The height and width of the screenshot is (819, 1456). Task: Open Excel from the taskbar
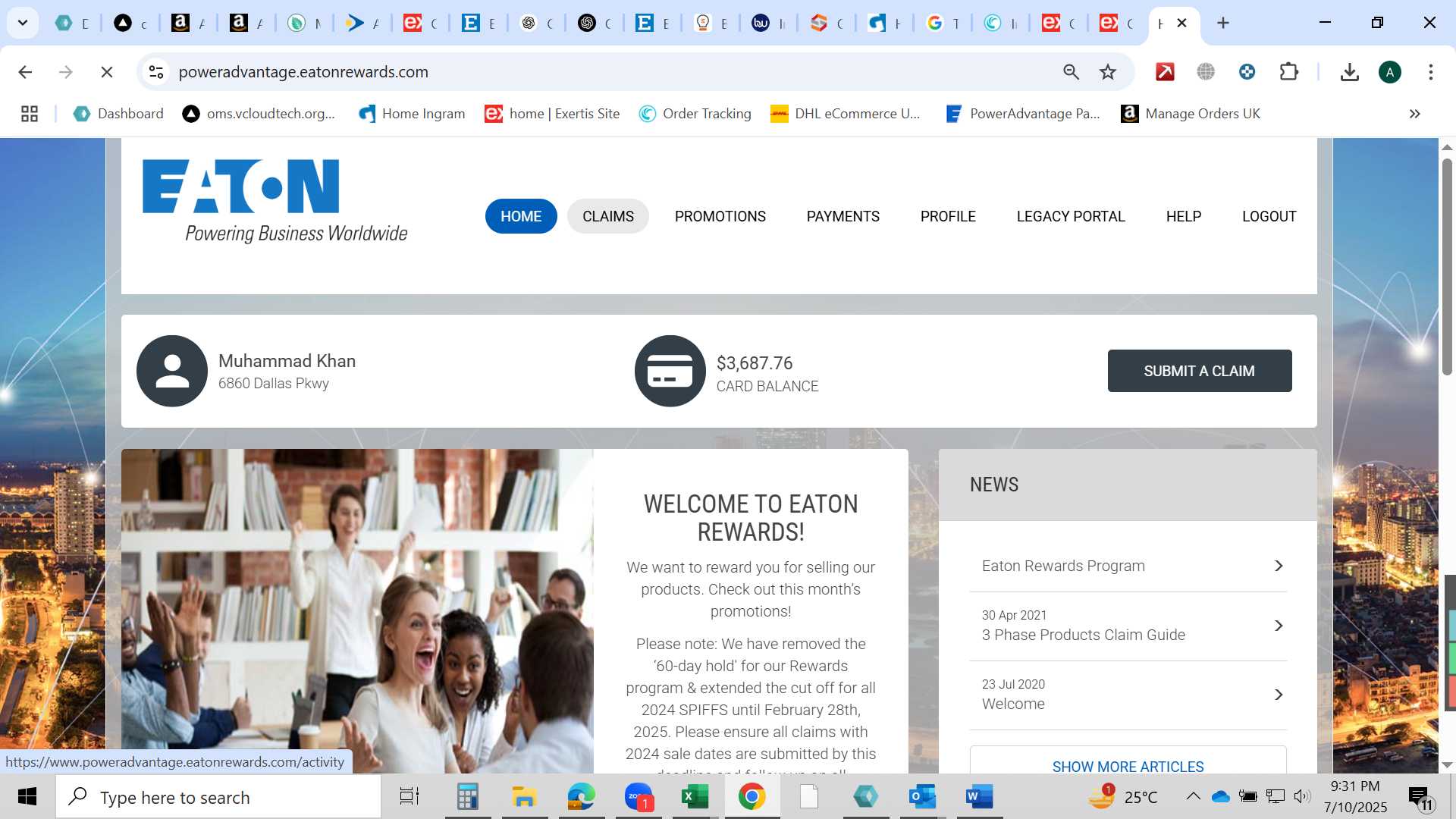[x=695, y=796]
